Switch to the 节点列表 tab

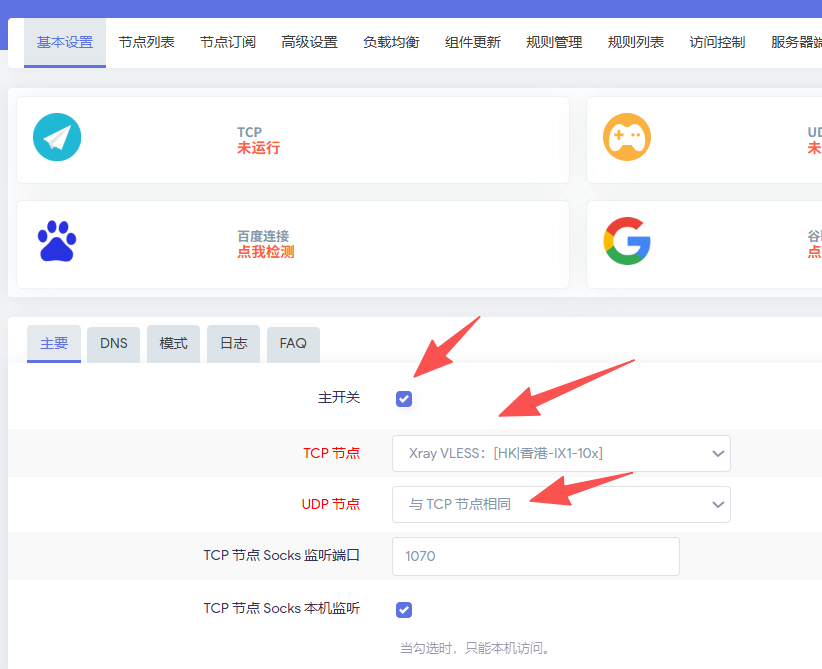[x=146, y=42]
